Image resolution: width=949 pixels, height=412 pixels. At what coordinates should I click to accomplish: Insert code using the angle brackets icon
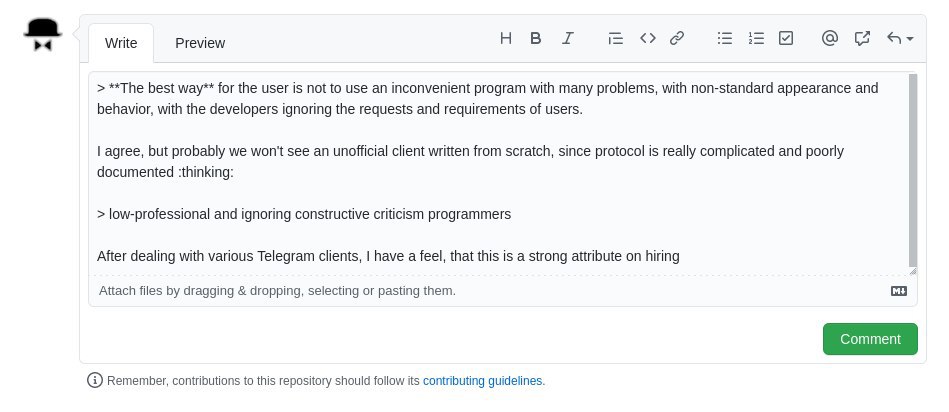(x=648, y=39)
